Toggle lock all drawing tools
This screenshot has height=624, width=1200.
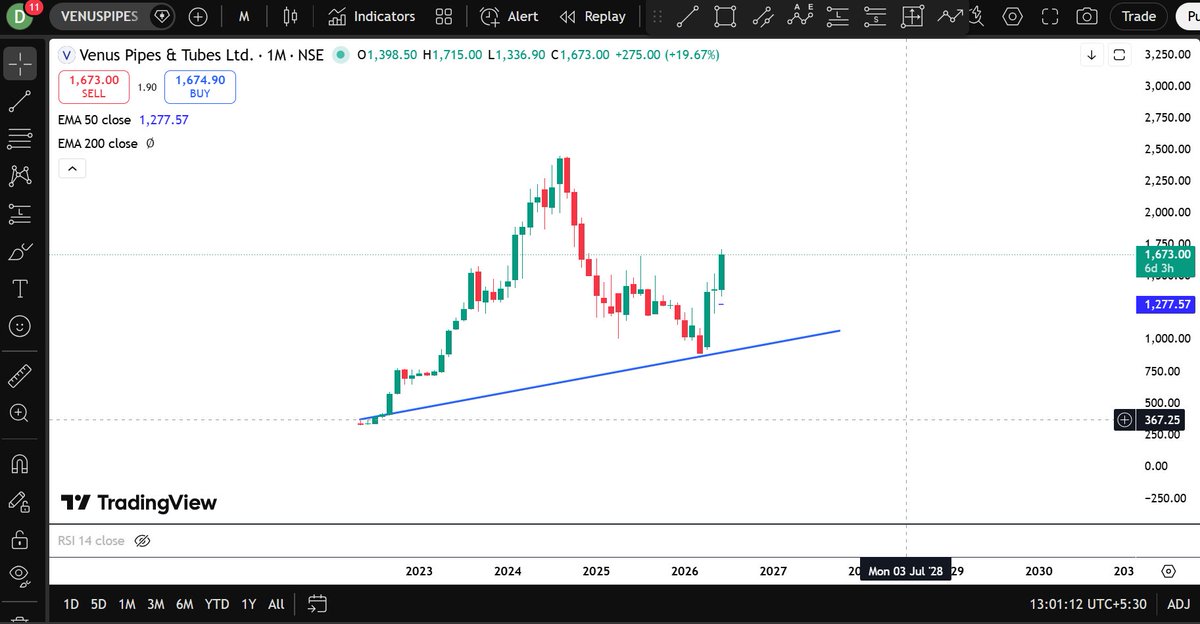pyautogui.click(x=20, y=539)
